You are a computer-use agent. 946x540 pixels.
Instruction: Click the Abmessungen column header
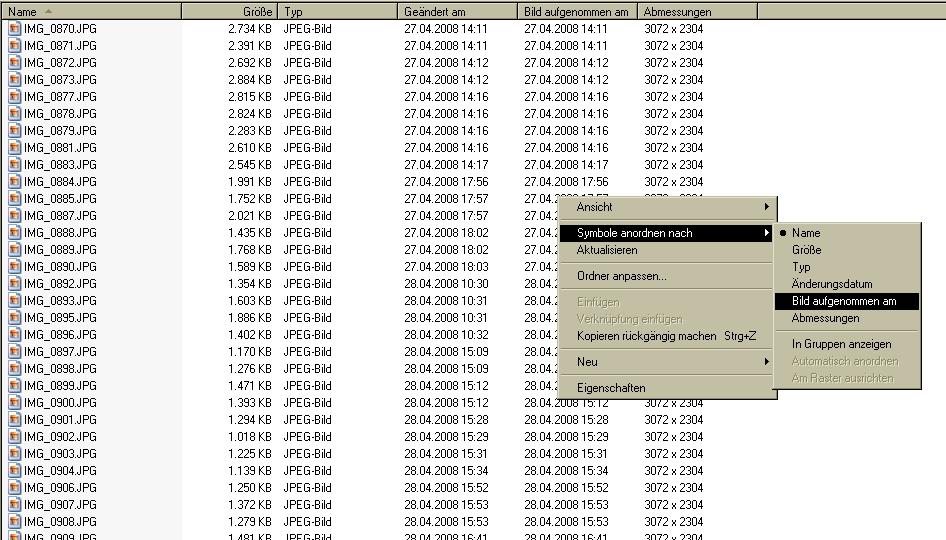697,12
